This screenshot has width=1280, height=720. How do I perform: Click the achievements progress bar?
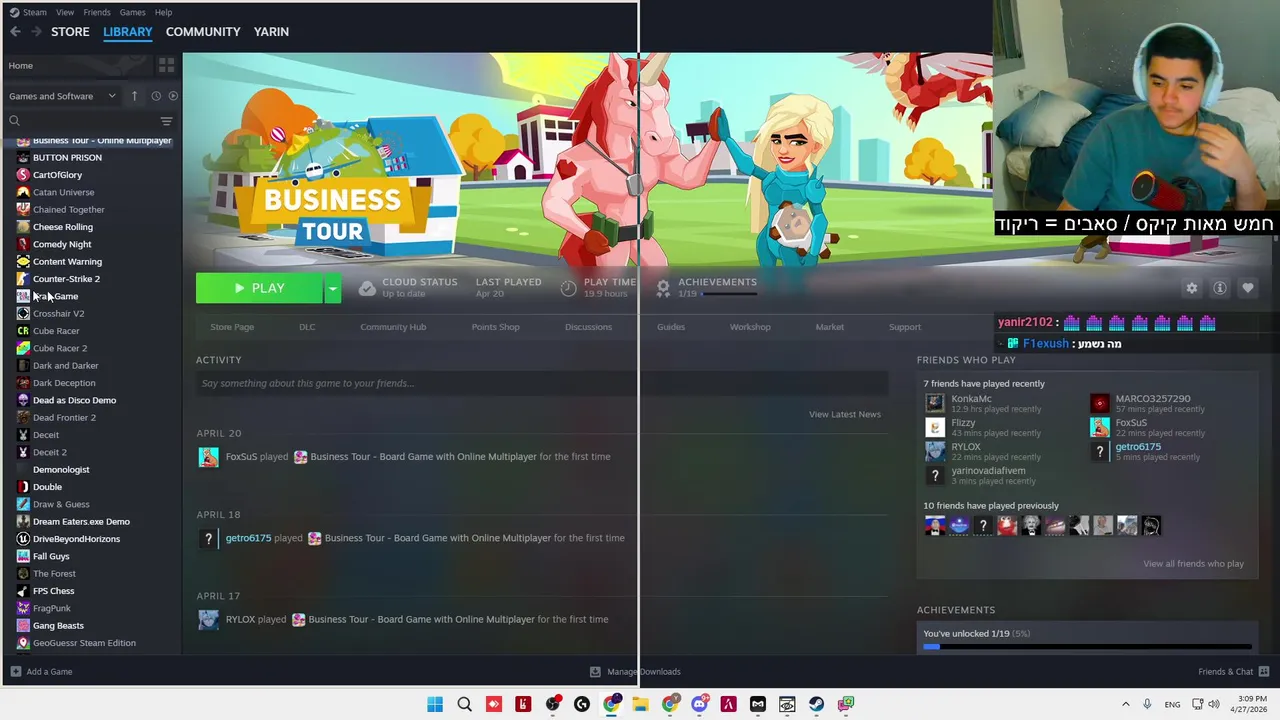[x=1087, y=647]
